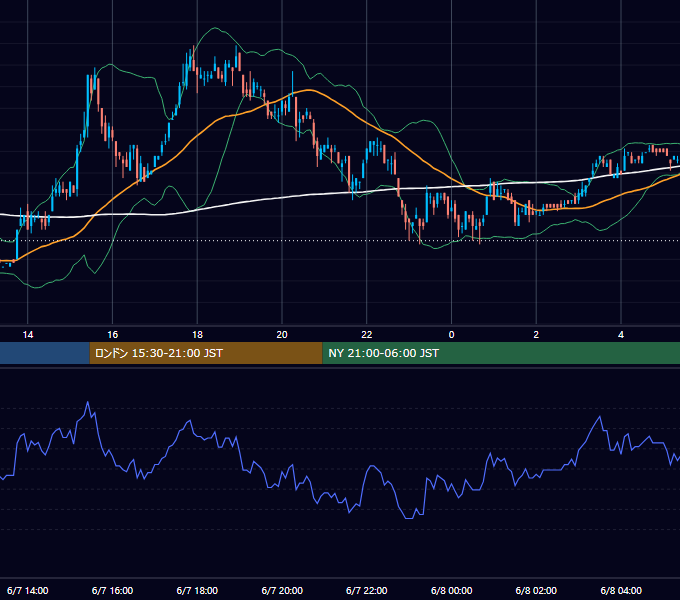Click the 14 hour axis label
680x600 pixels.
point(28,335)
